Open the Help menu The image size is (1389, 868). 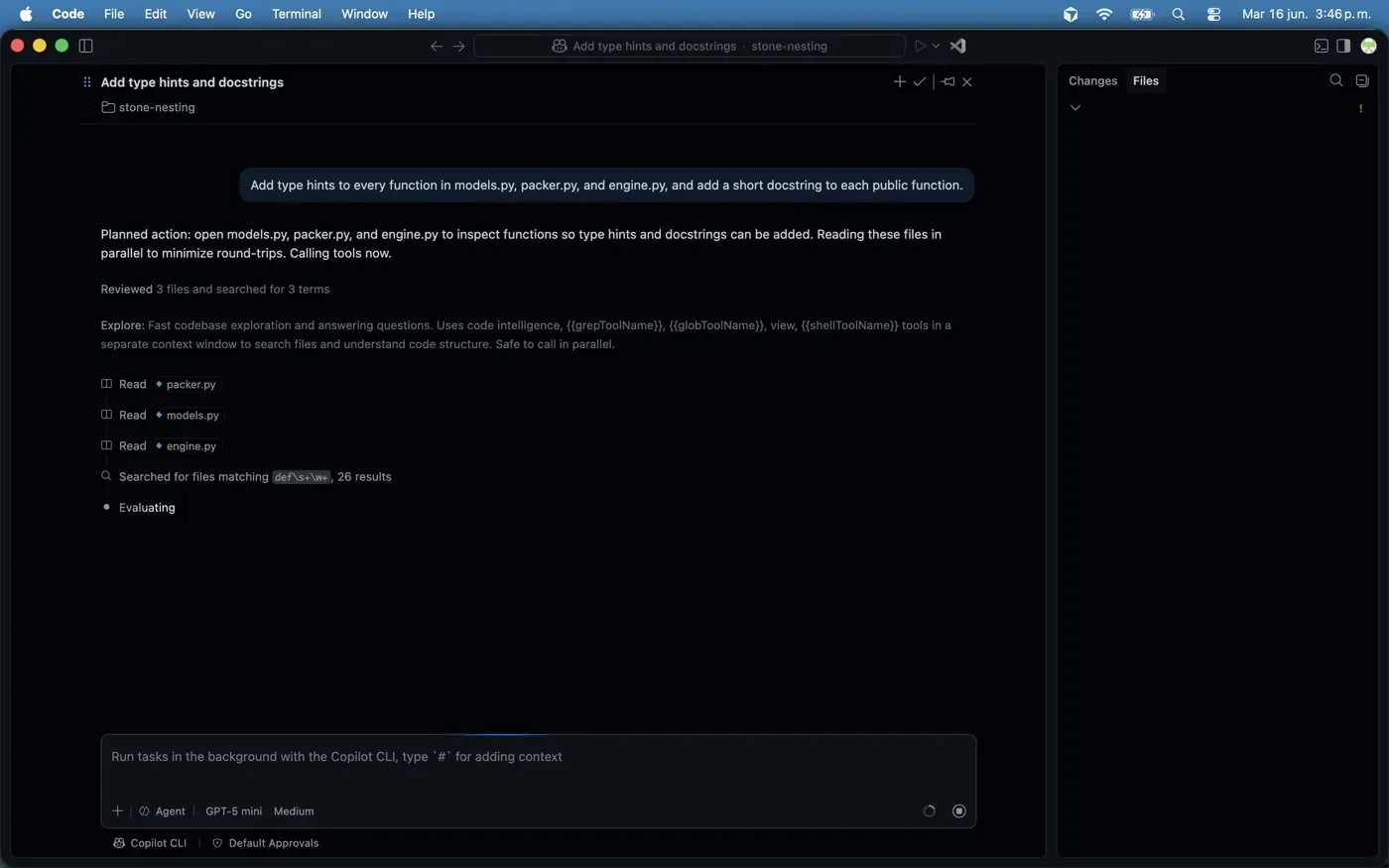pyautogui.click(x=422, y=14)
